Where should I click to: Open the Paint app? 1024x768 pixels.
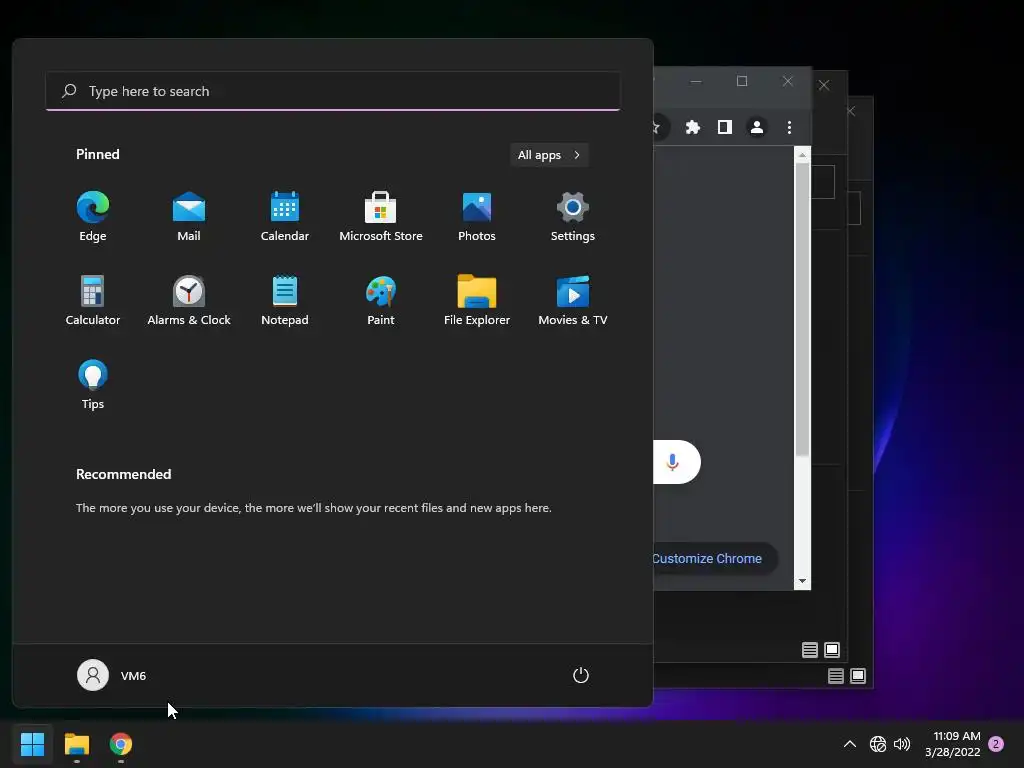coord(381,300)
